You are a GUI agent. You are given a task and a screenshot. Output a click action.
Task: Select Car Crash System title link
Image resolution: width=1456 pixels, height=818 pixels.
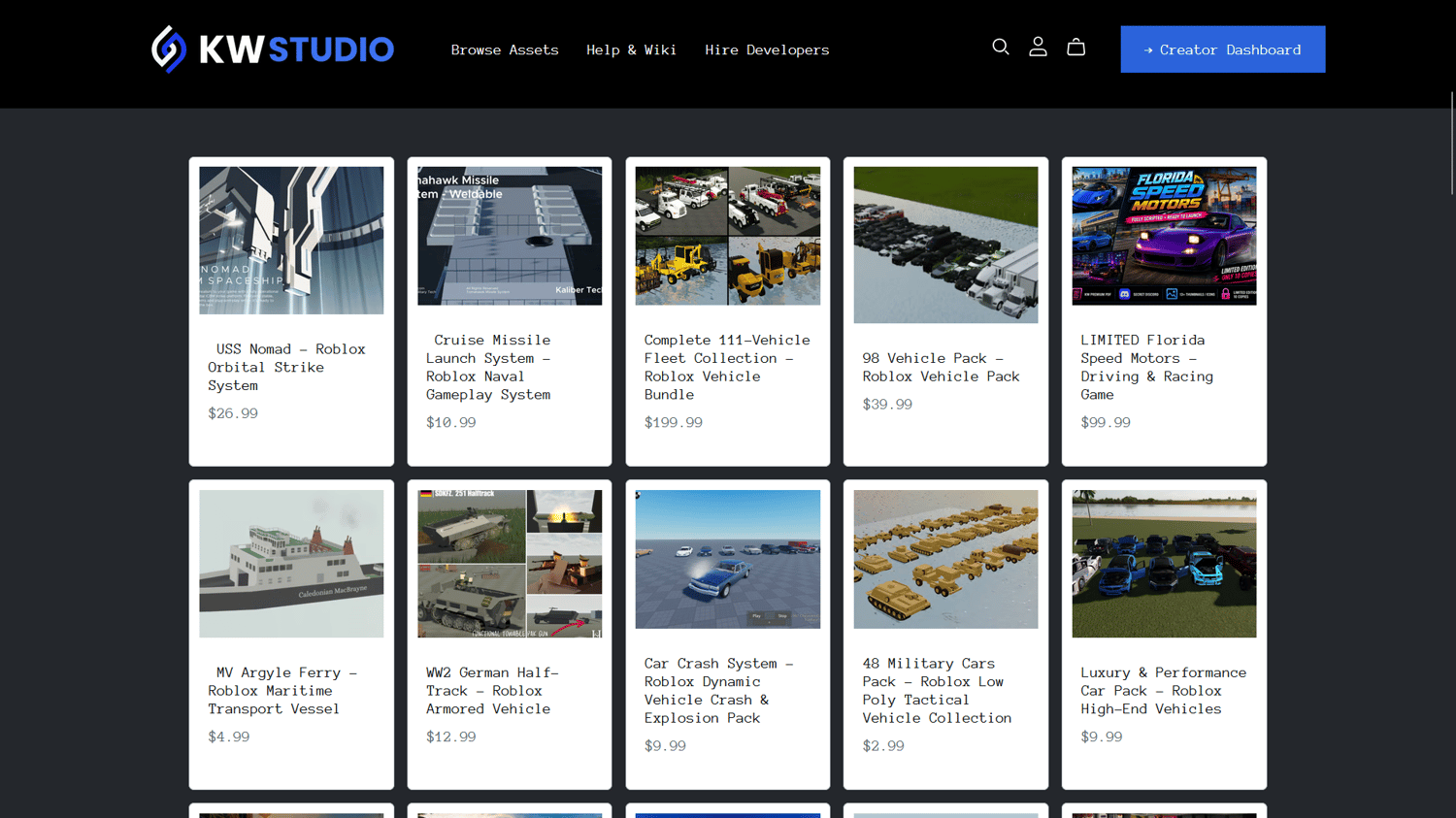click(719, 691)
